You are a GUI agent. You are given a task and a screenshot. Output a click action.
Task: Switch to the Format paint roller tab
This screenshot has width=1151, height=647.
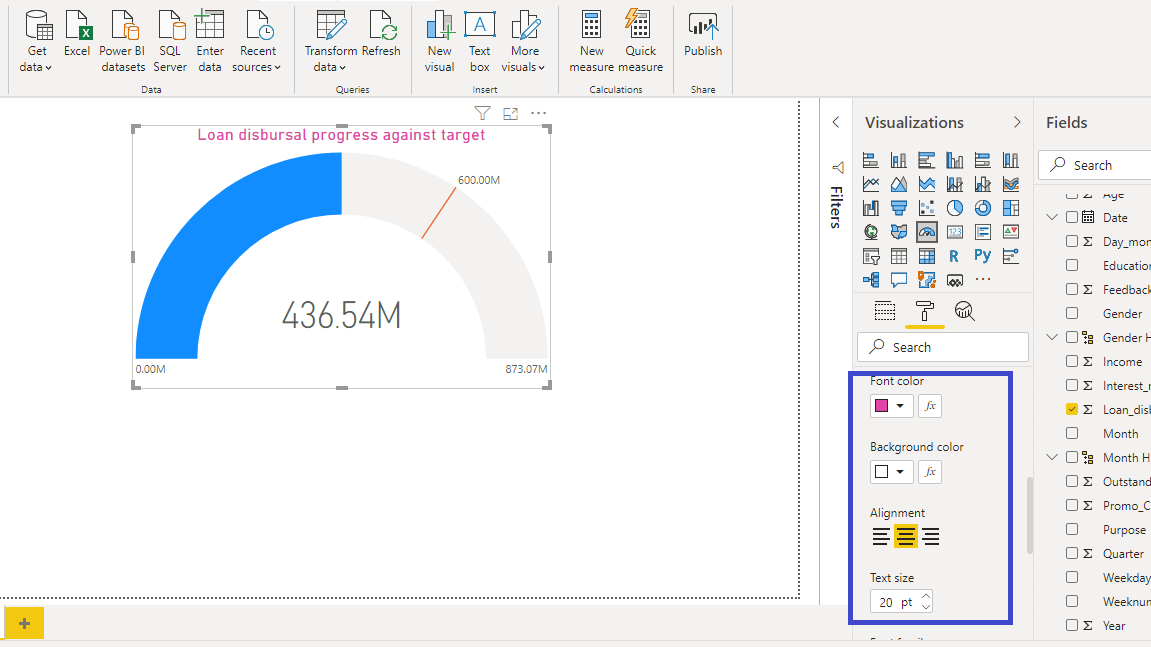point(925,311)
